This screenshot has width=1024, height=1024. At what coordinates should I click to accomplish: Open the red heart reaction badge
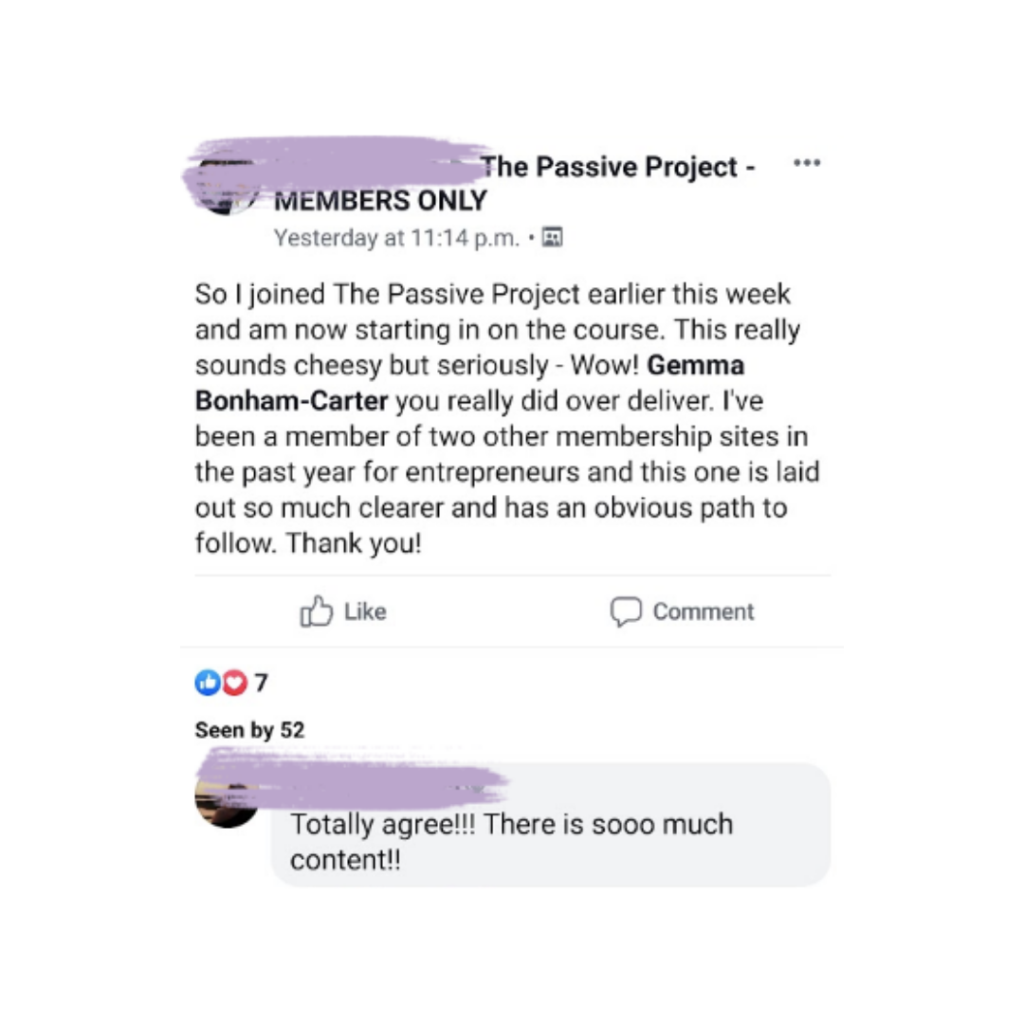235,682
